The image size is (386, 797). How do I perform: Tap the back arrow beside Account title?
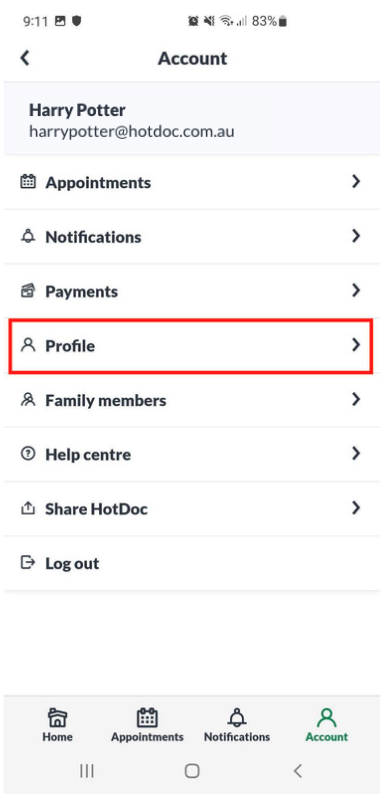[x=25, y=58]
